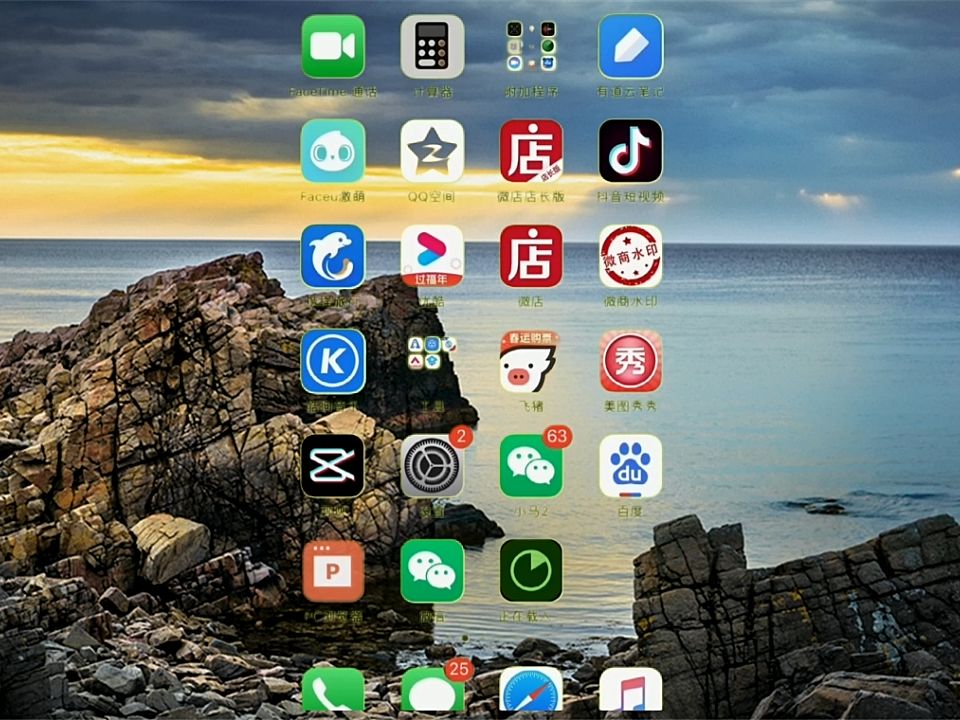This screenshot has height=720, width=960.
Task: Open the 微商水印 stamp app
Action: point(631,257)
